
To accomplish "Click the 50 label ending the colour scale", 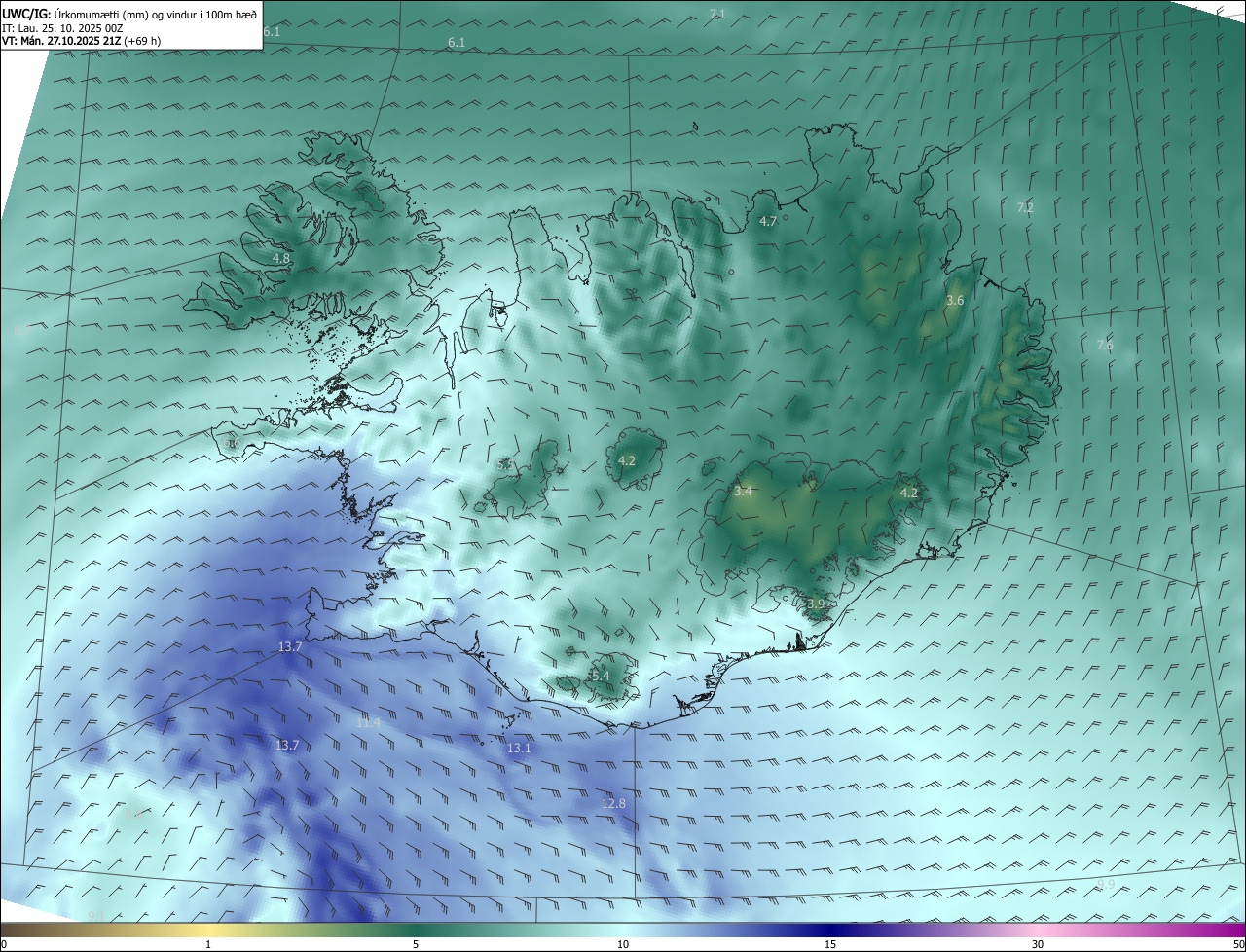I will click(1238, 944).
